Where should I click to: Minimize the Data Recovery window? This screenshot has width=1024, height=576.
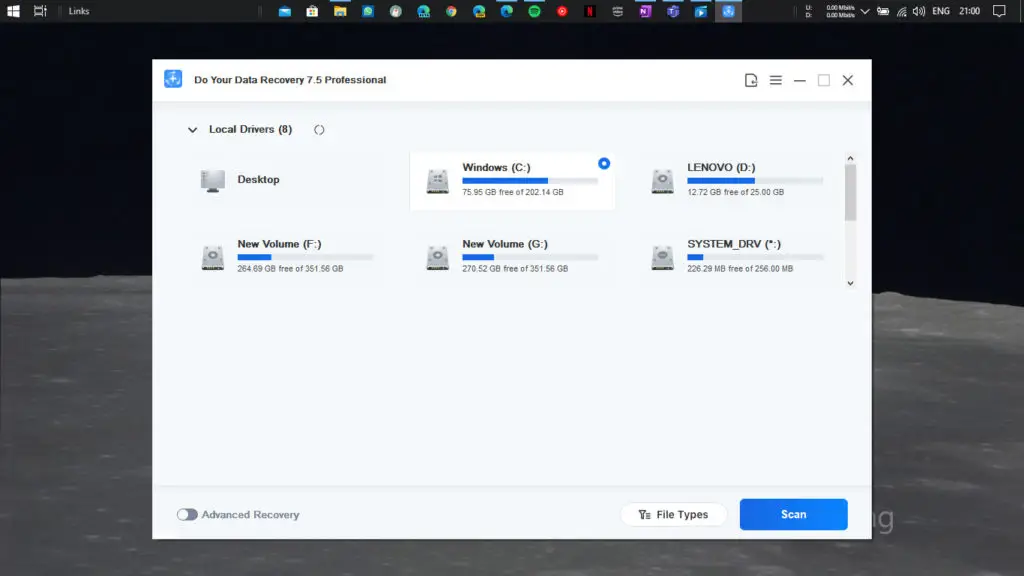(800, 80)
